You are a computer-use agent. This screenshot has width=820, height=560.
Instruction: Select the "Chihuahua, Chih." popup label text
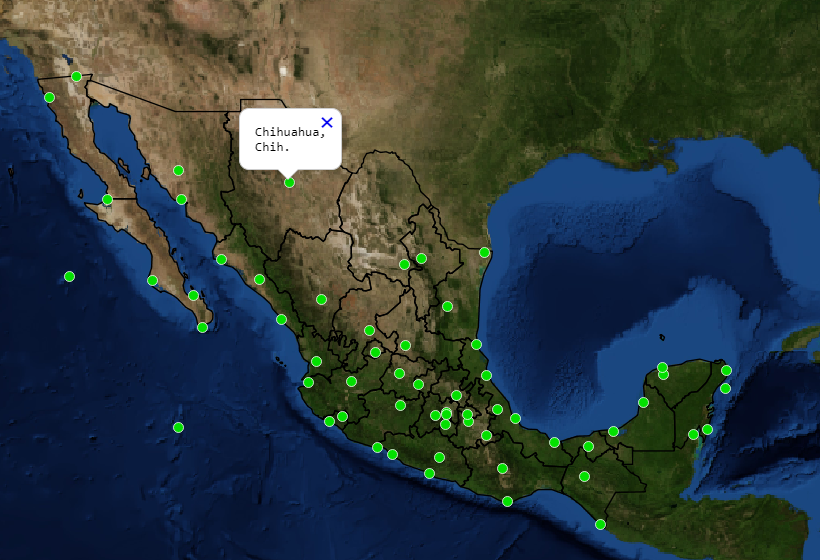[290, 139]
